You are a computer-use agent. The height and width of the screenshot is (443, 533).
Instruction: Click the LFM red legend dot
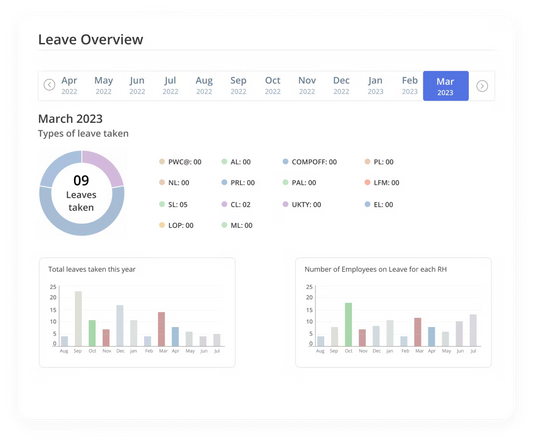point(367,183)
